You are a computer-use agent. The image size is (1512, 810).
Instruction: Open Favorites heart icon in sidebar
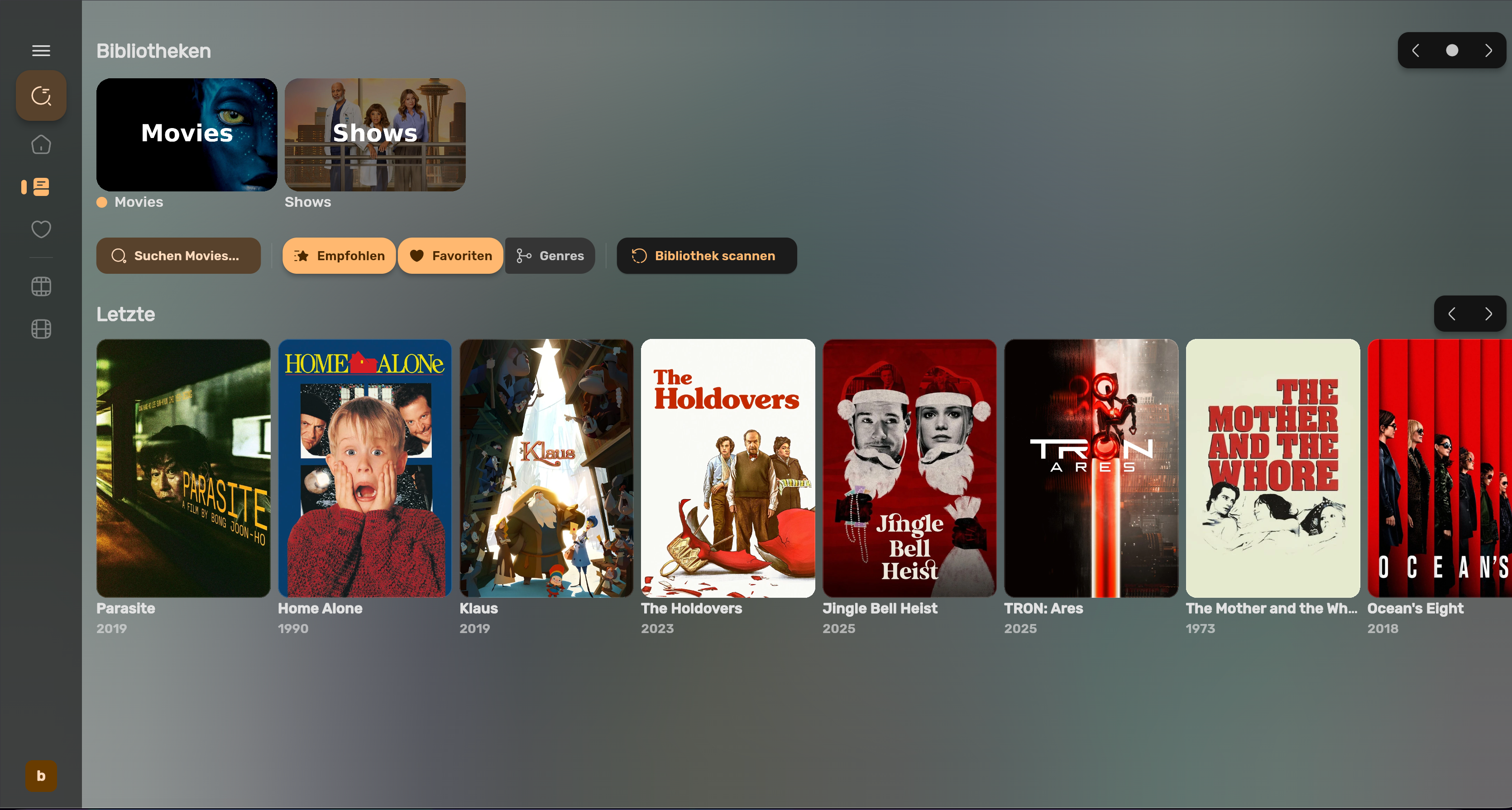(41, 229)
